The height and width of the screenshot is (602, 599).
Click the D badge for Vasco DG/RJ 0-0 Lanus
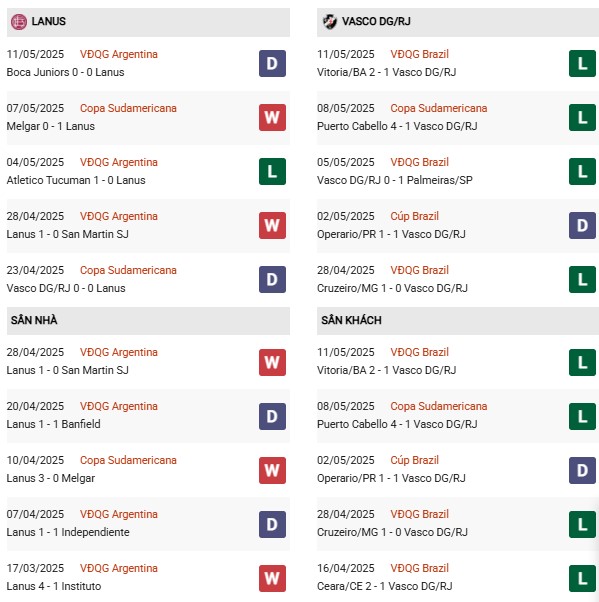click(272, 280)
